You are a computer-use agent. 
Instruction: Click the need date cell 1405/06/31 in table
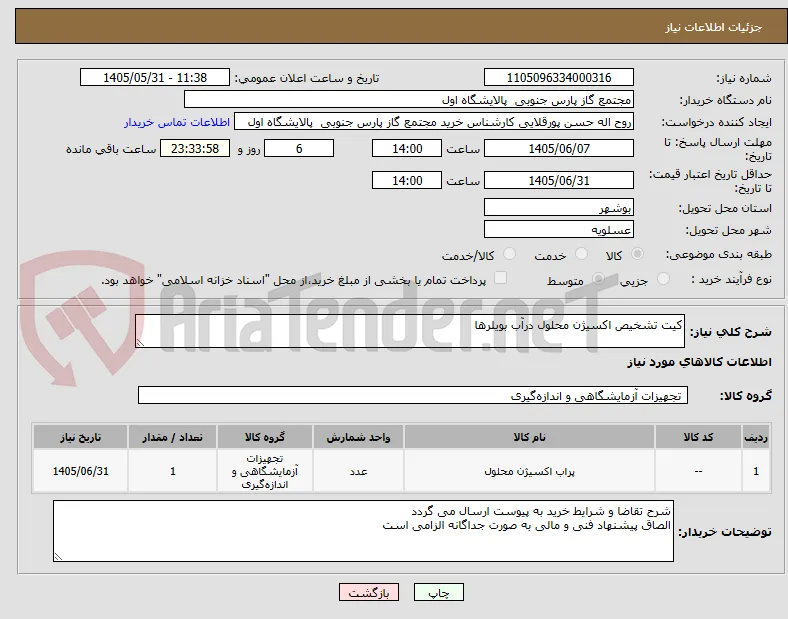click(x=80, y=471)
